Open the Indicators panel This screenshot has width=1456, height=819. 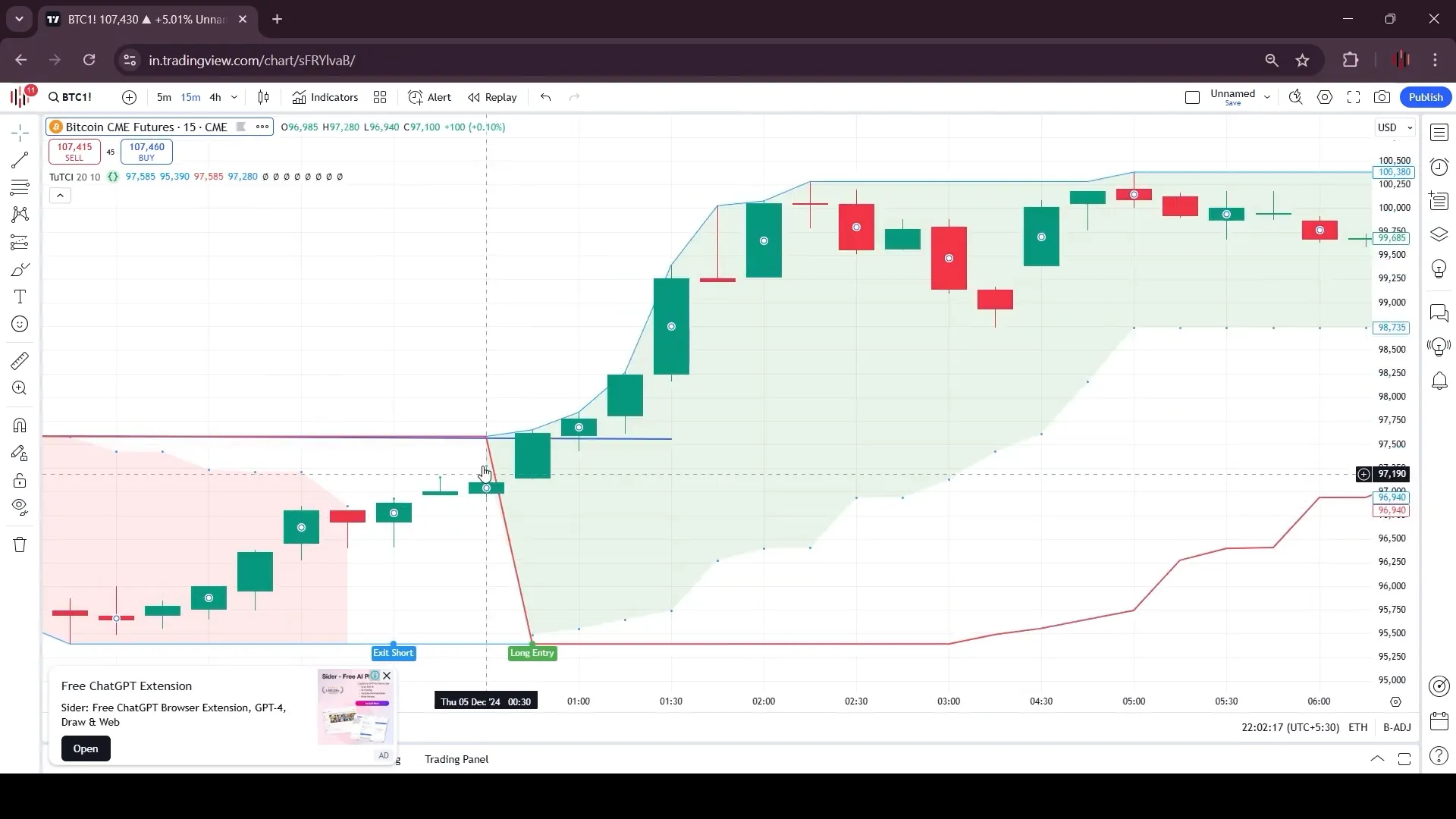324,97
